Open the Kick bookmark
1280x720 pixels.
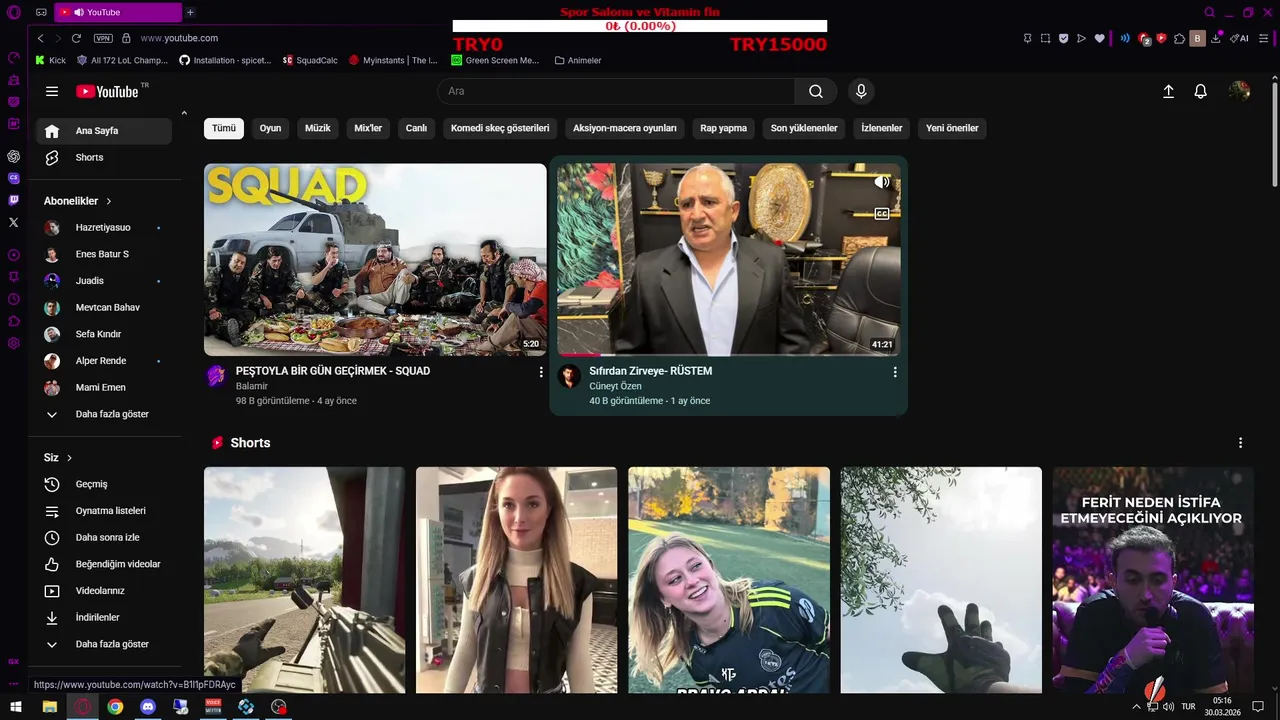(50, 60)
